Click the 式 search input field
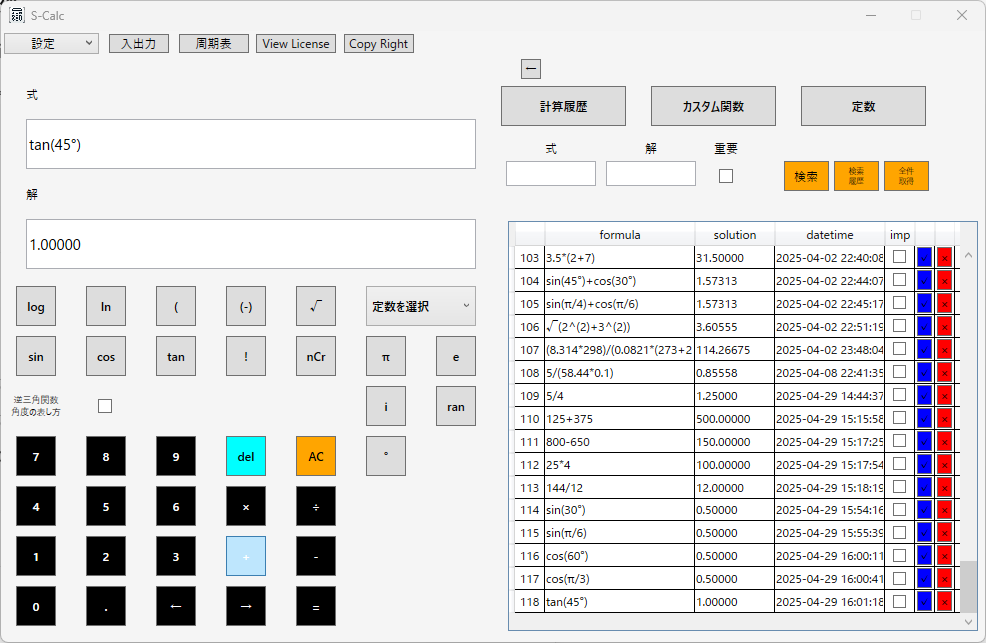 [551, 173]
